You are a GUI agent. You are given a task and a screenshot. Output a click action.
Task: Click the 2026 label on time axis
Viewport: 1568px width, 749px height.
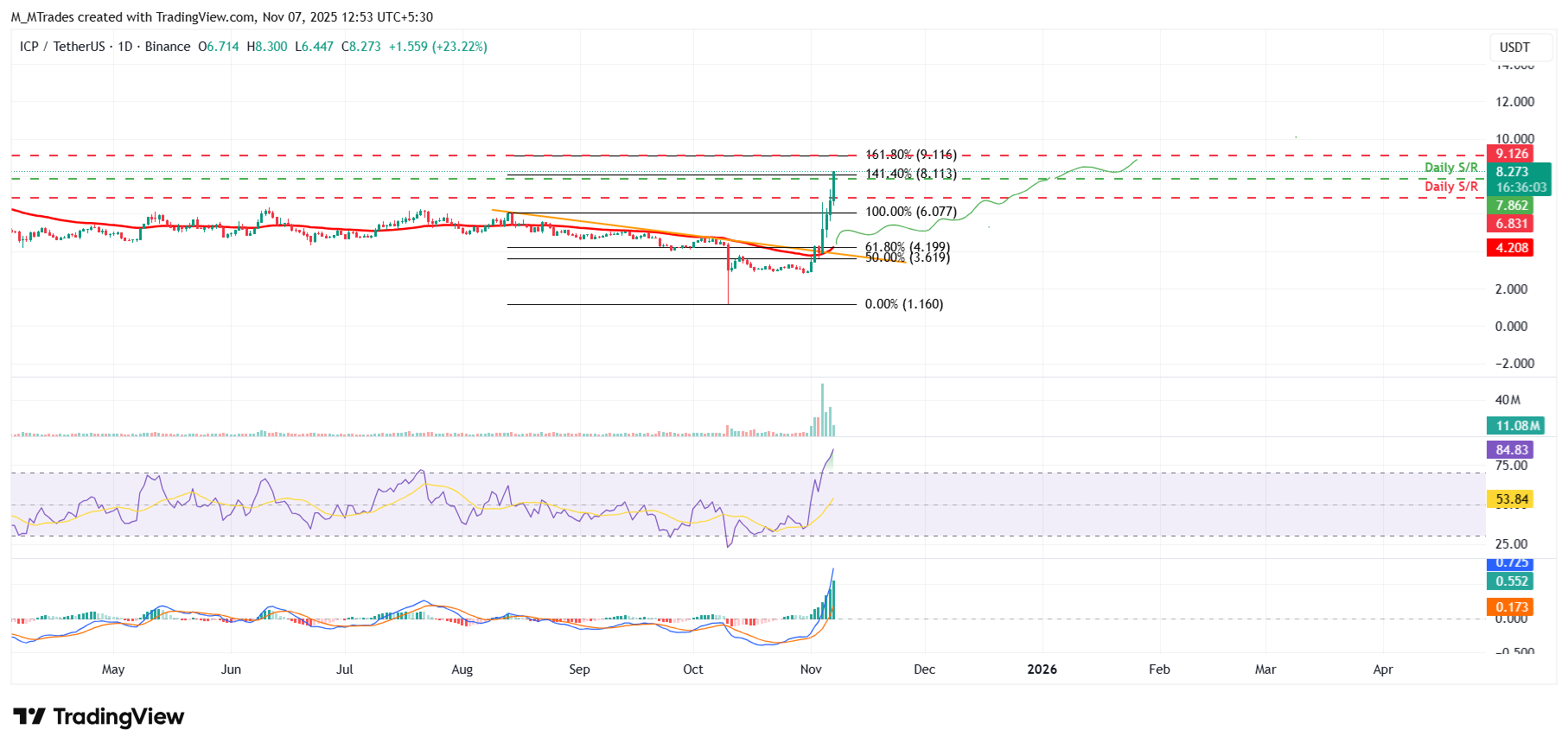click(1042, 670)
